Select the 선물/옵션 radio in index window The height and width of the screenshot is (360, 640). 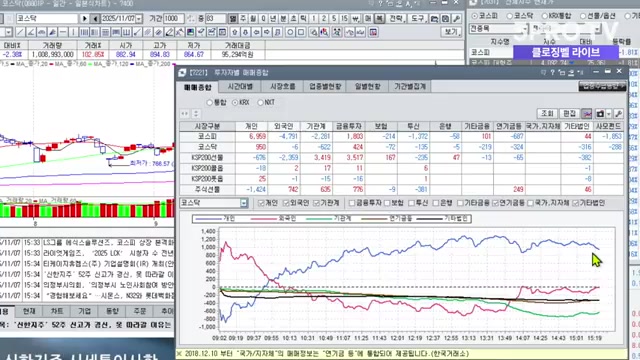point(583,16)
